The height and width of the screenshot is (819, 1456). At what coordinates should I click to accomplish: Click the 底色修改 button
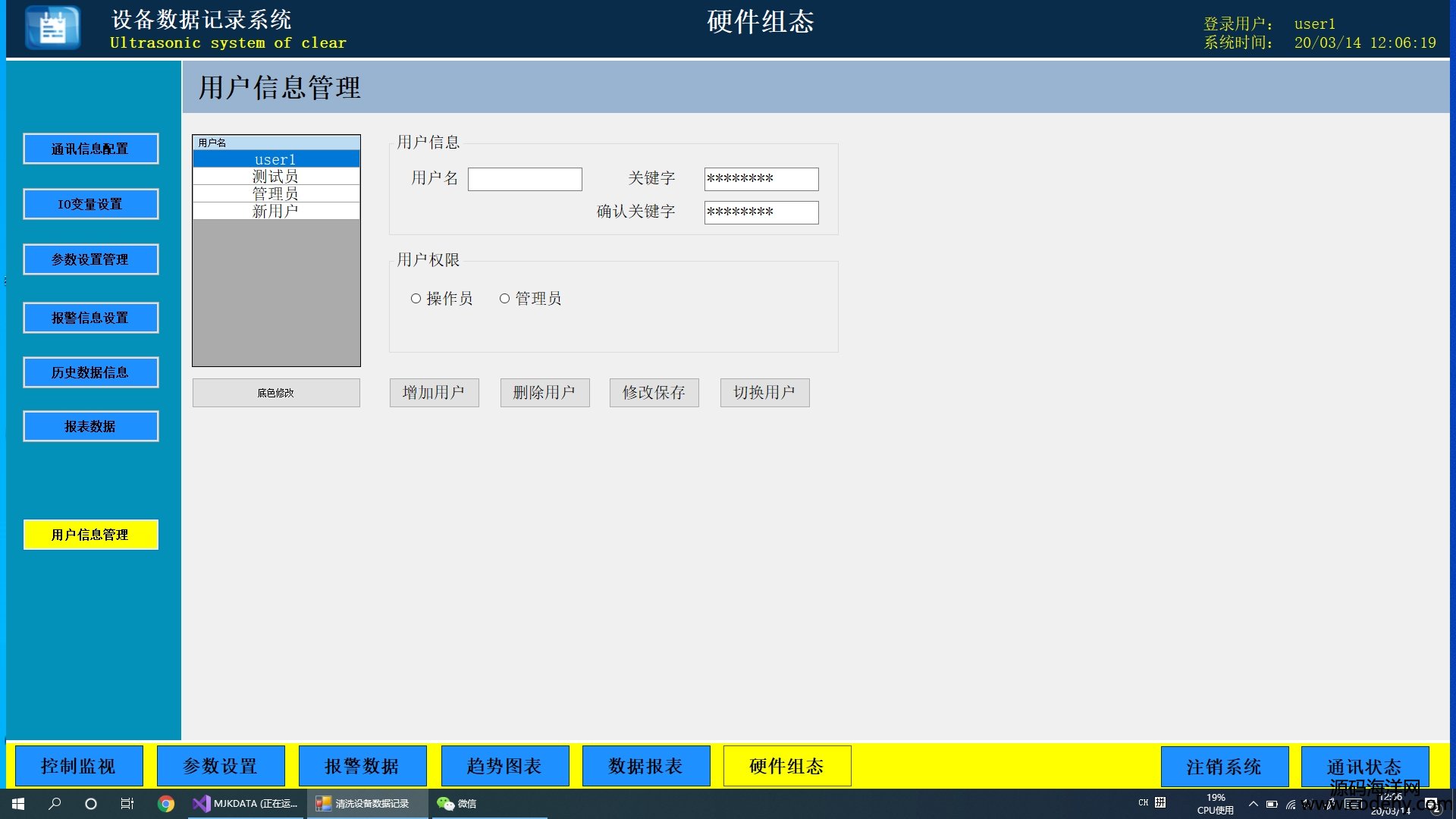pyautogui.click(x=276, y=393)
